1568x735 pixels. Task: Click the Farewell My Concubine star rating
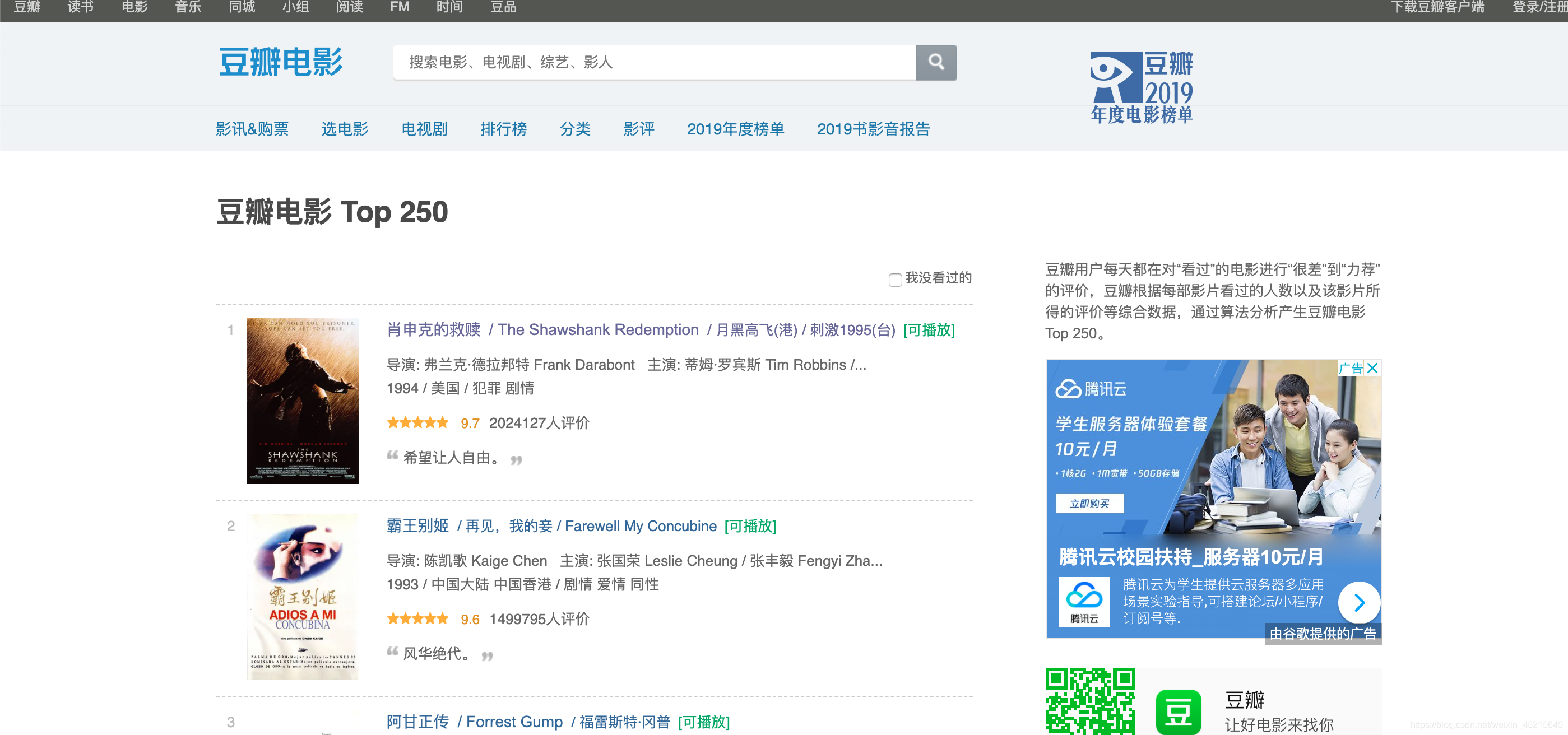pos(417,619)
